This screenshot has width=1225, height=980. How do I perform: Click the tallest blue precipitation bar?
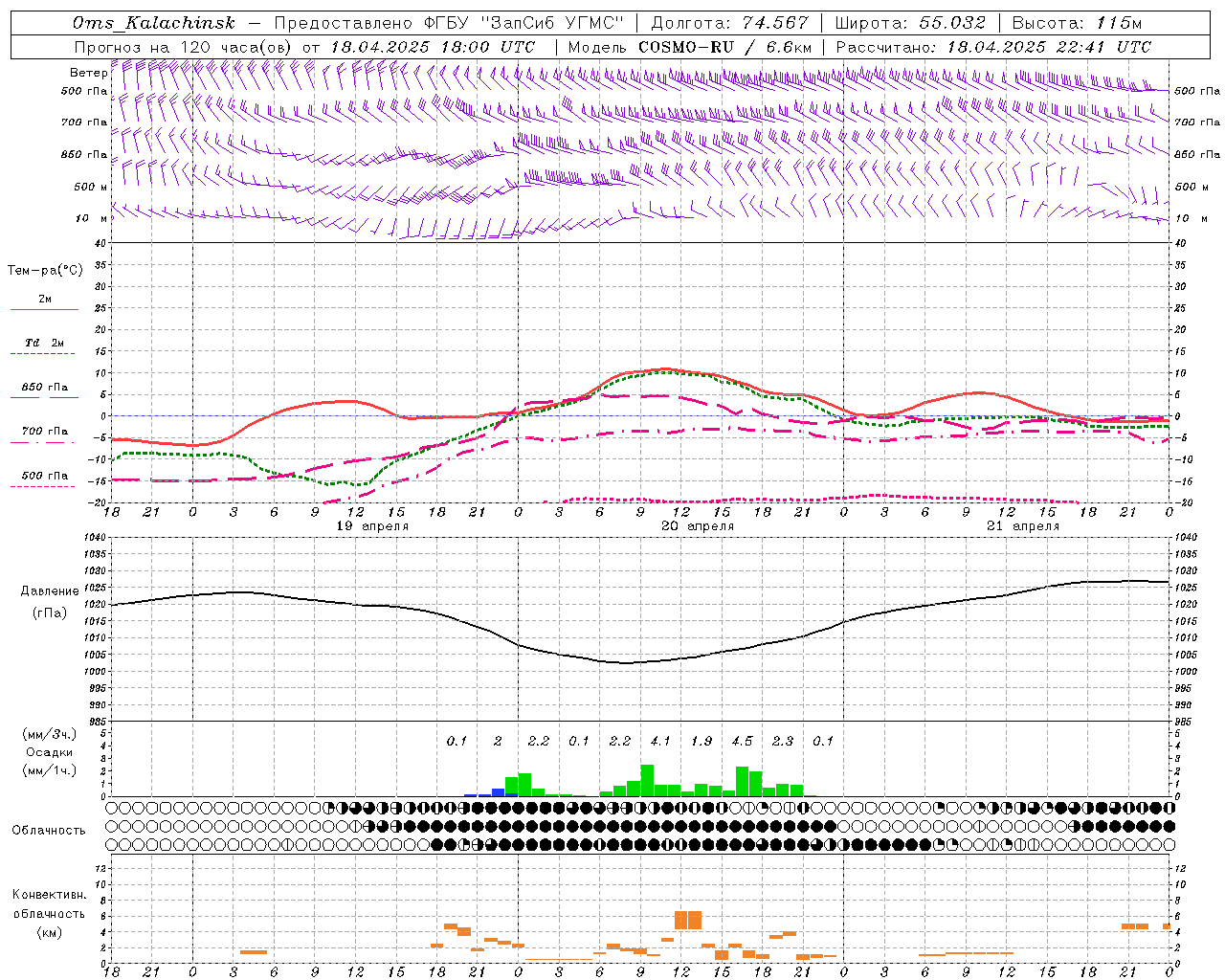[x=498, y=792]
